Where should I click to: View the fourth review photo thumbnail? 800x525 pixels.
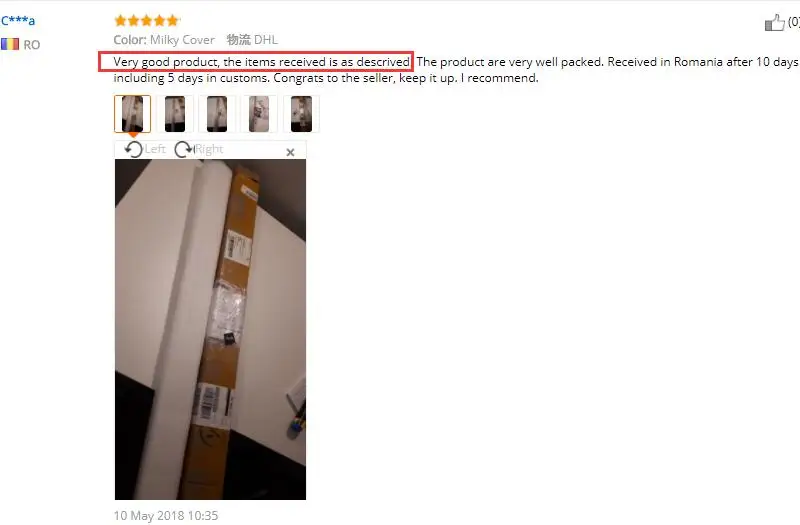pyautogui.click(x=259, y=114)
